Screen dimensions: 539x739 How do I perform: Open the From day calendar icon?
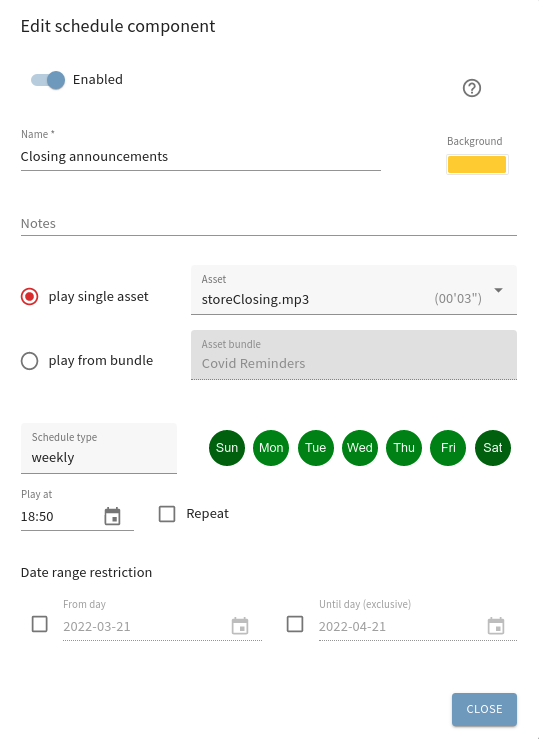click(240, 626)
